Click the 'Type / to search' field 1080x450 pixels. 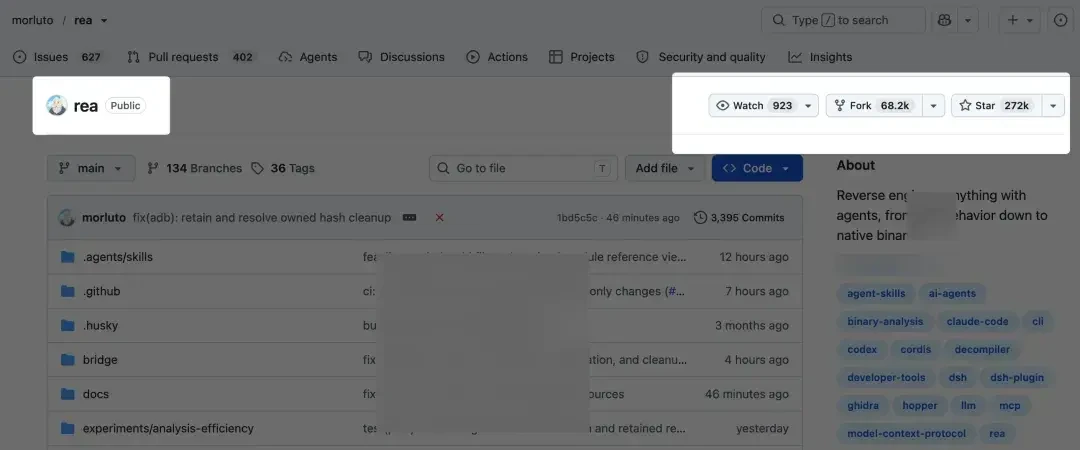(843, 20)
